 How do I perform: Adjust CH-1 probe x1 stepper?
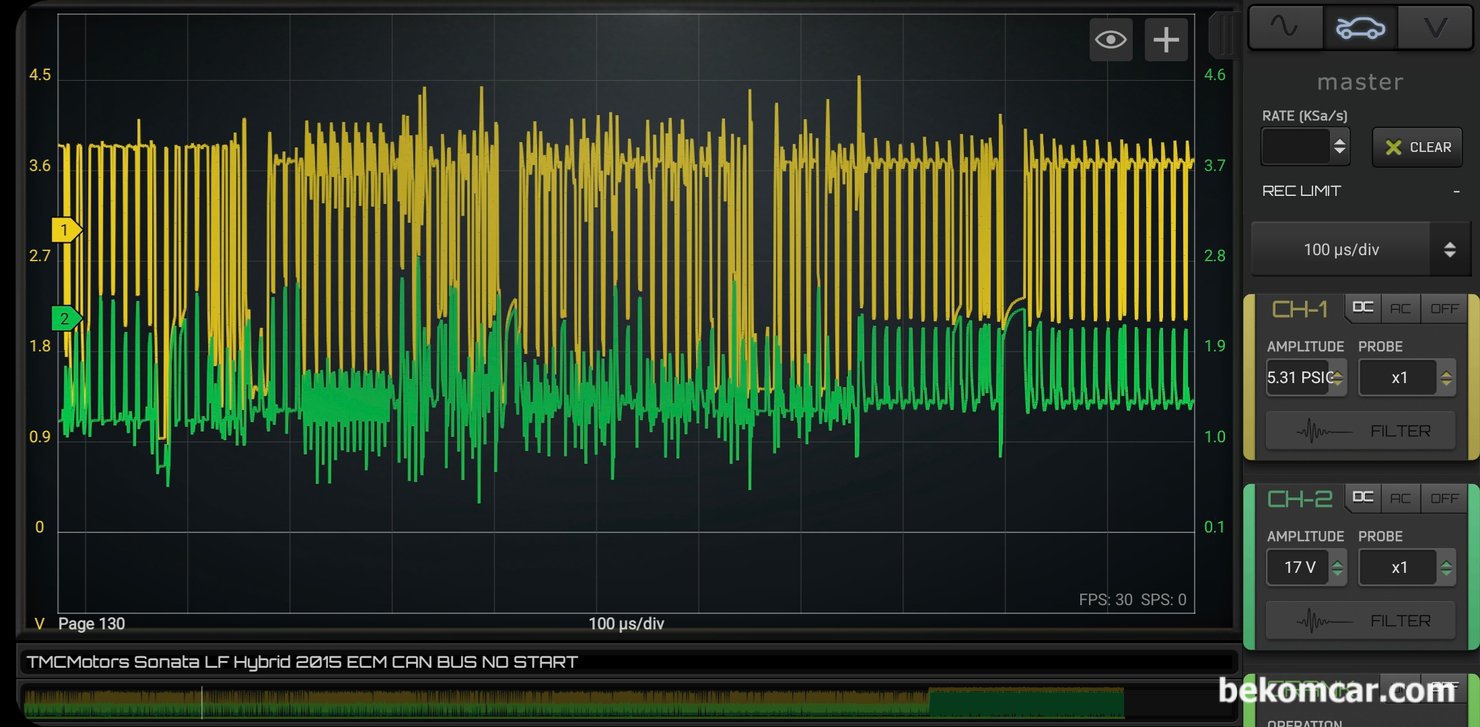click(1446, 378)
